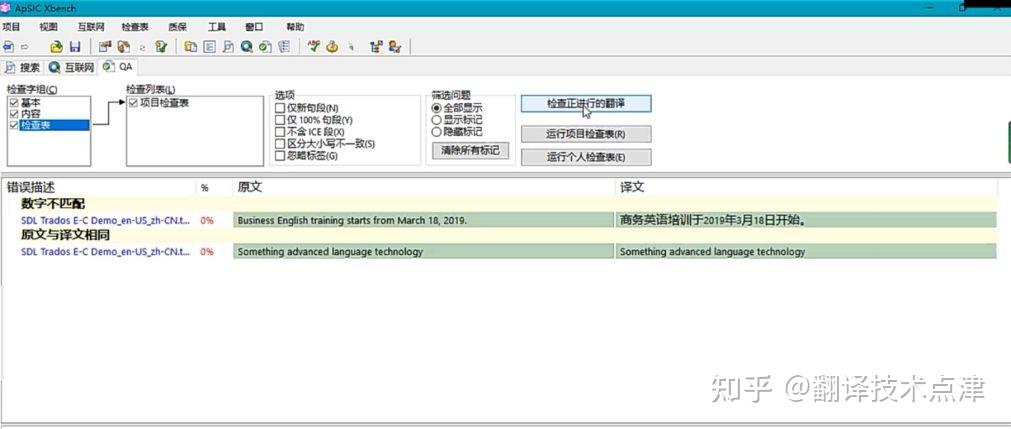Switch to the 搜索 tab

coord(23,67)
